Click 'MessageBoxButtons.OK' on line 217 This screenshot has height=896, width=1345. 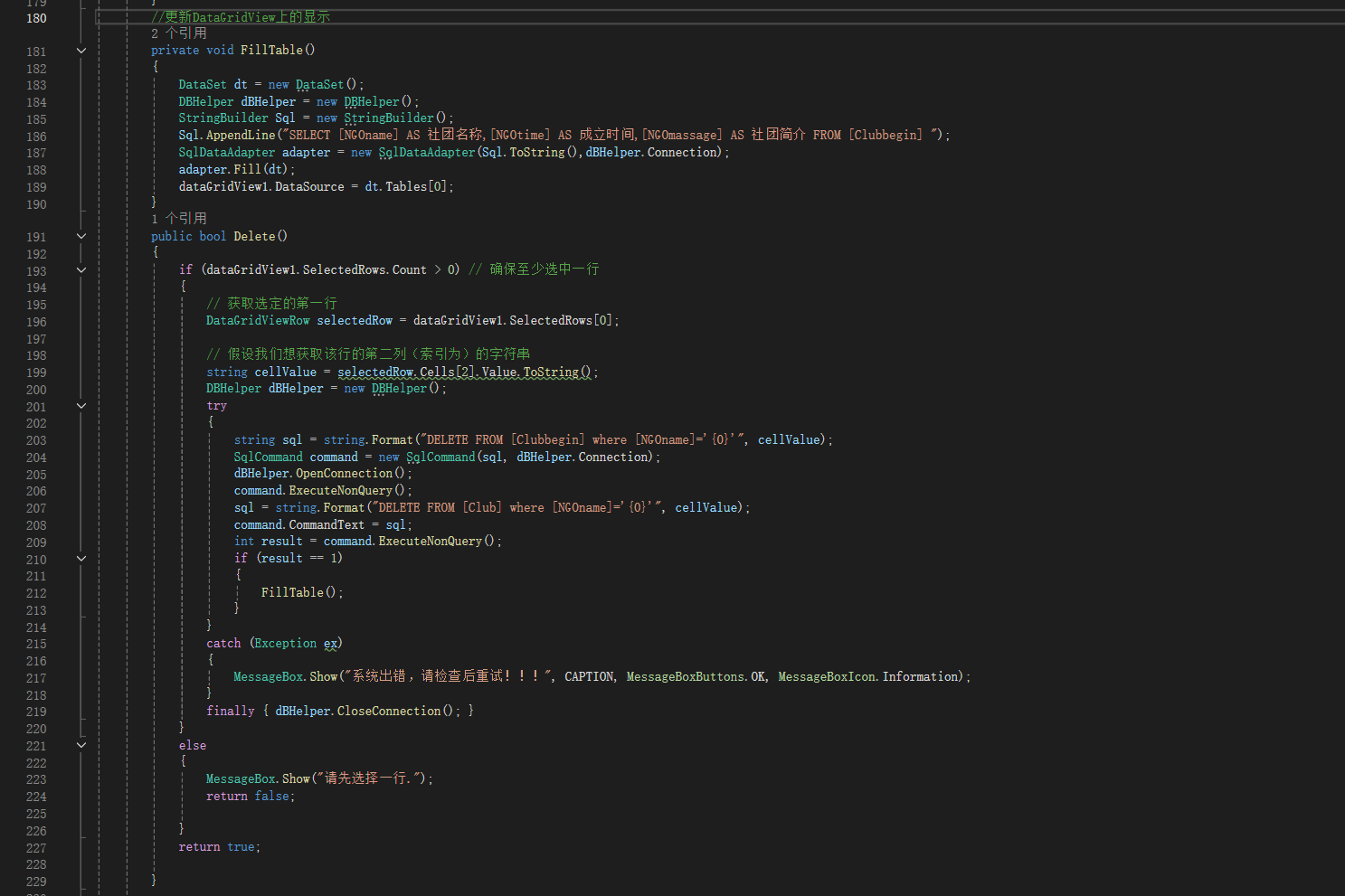tap(696, 677)
